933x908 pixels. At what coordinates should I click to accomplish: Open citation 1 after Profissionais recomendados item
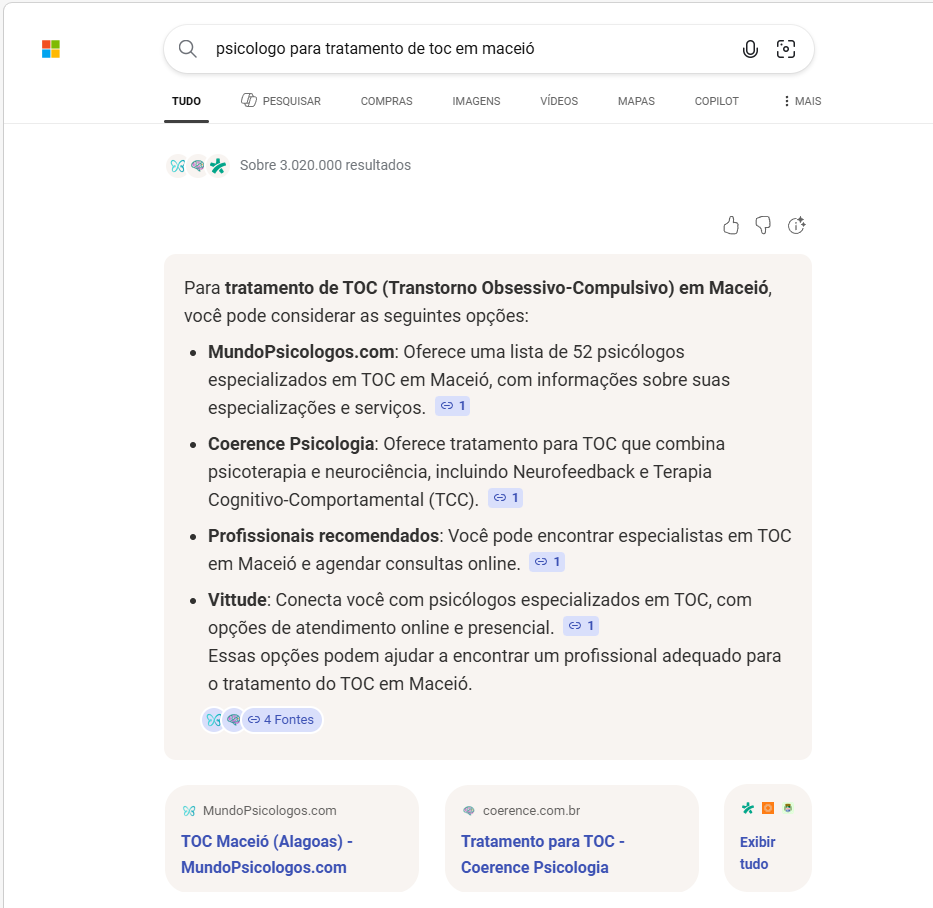[x=547, y=562]
